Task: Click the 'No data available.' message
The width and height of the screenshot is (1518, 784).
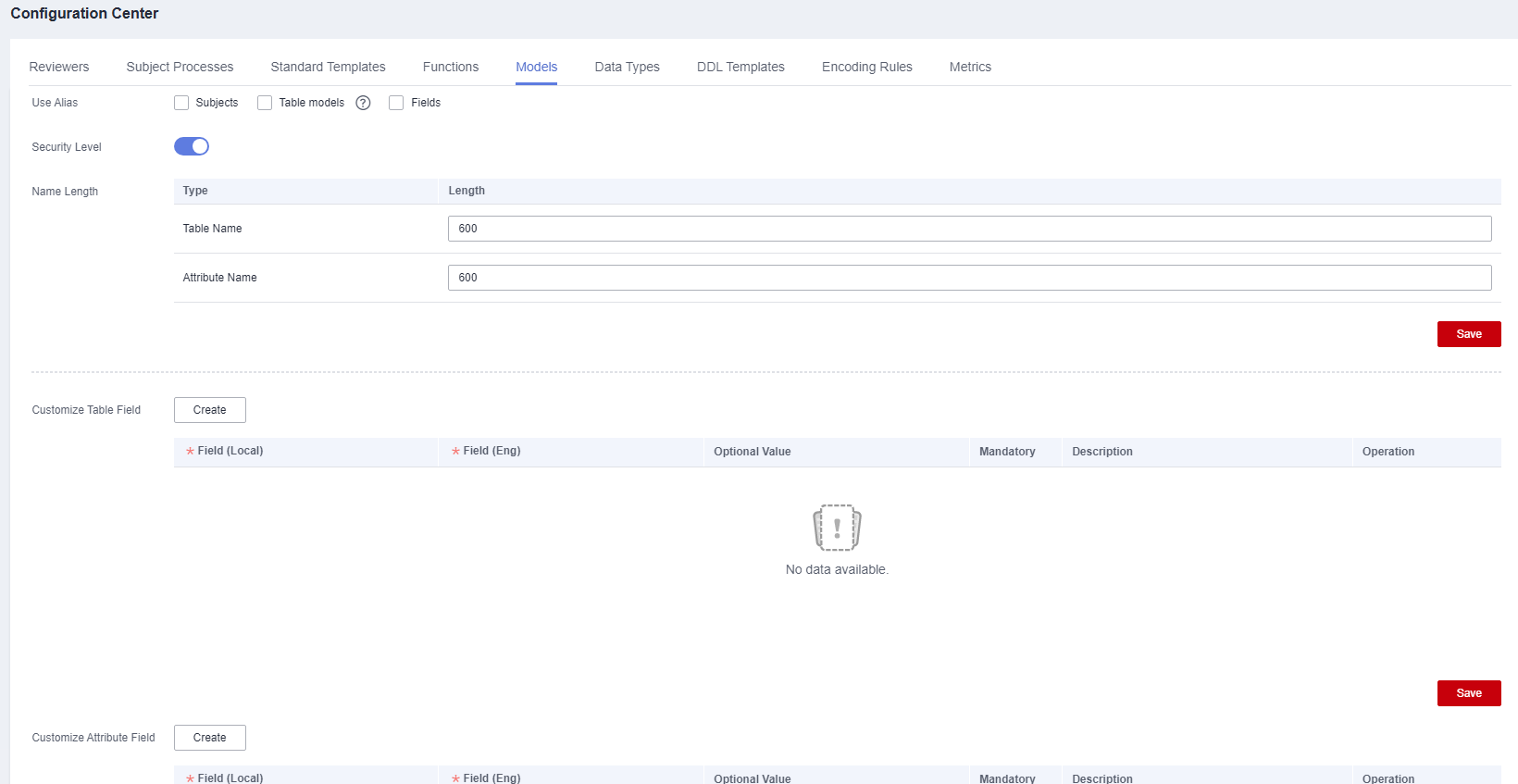Action: pyautogui.click(x=837, y=569)
